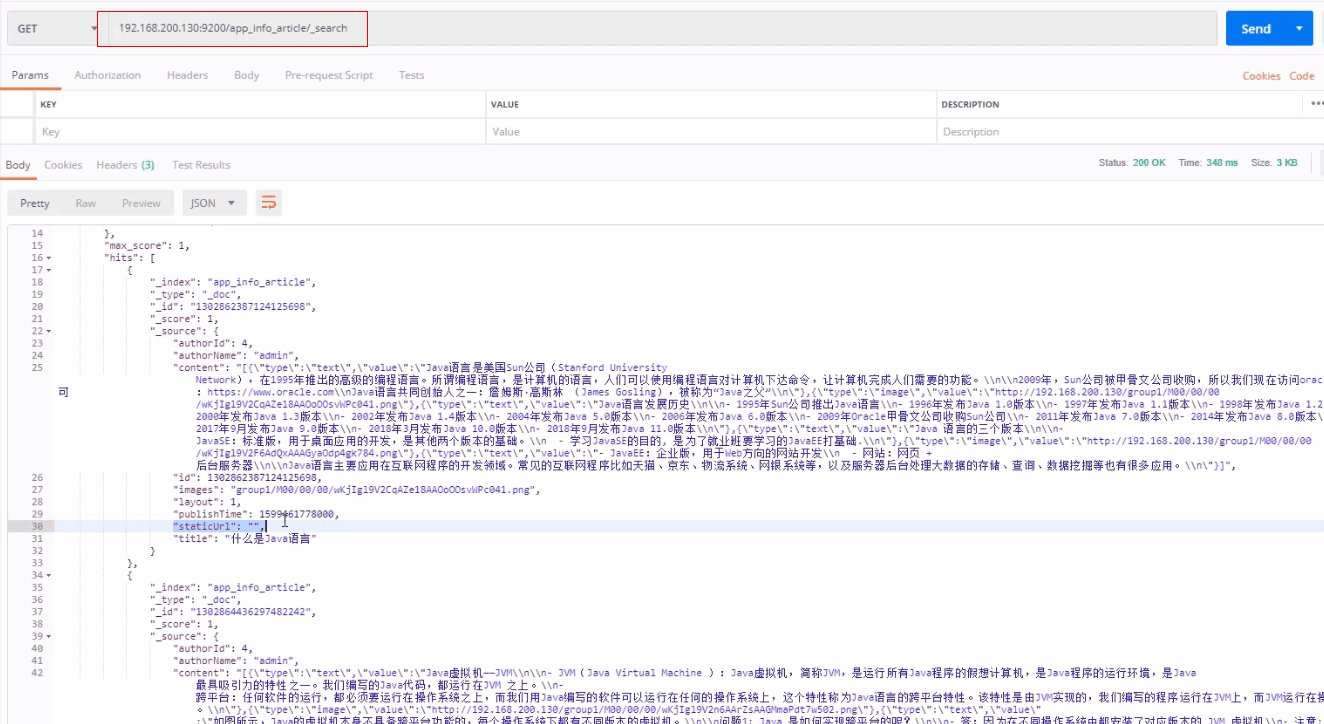The image size is (1324, 724).
Task: Collapse the first hit object at line 17
Action: coord(49,270)
